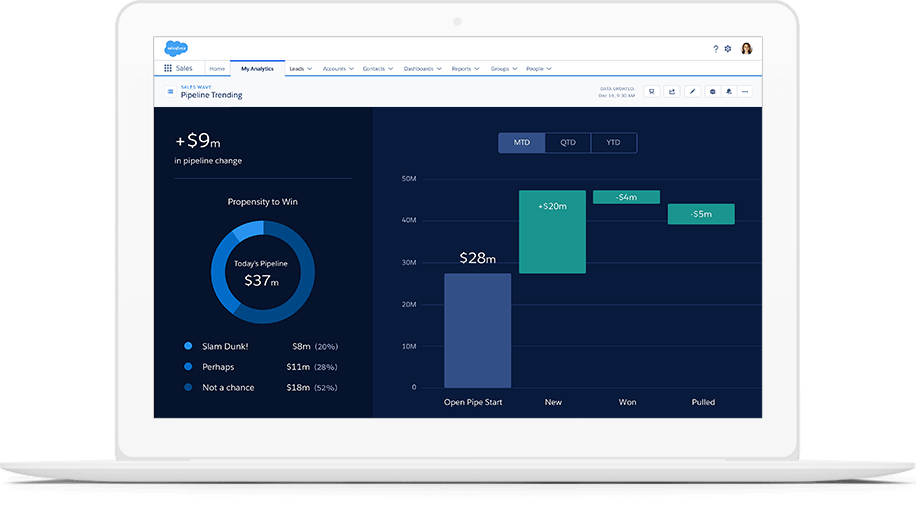Open the more options ellipsis button
This screenshot has height=522, width=916.
745,91
